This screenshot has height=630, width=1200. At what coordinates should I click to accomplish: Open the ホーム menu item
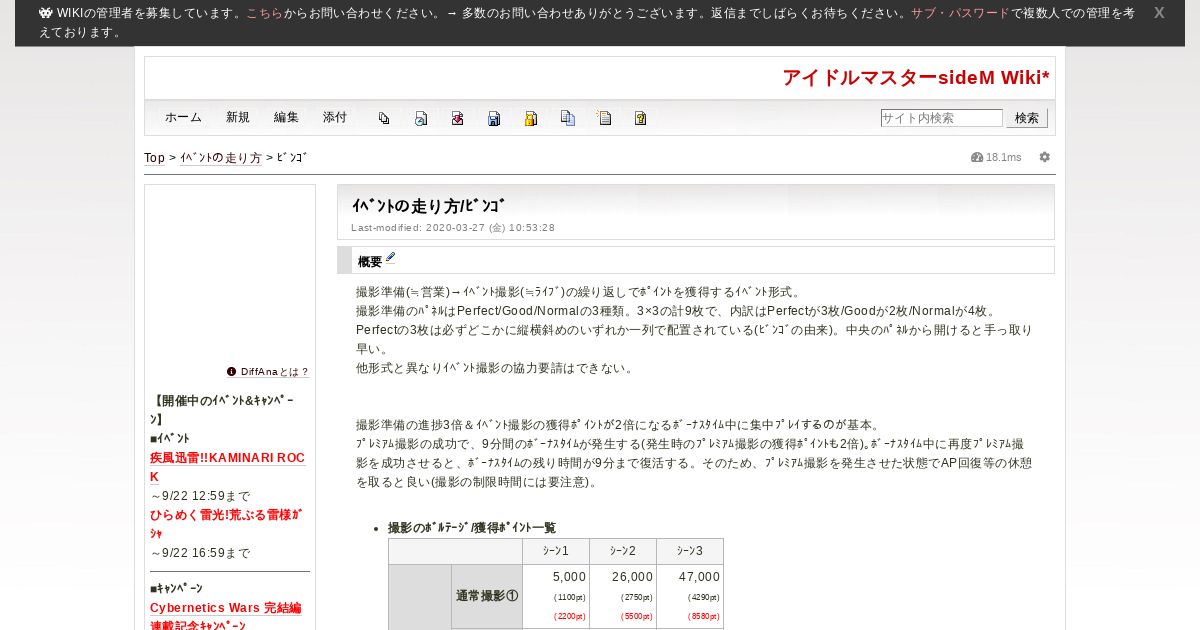(x=183, y=117)
